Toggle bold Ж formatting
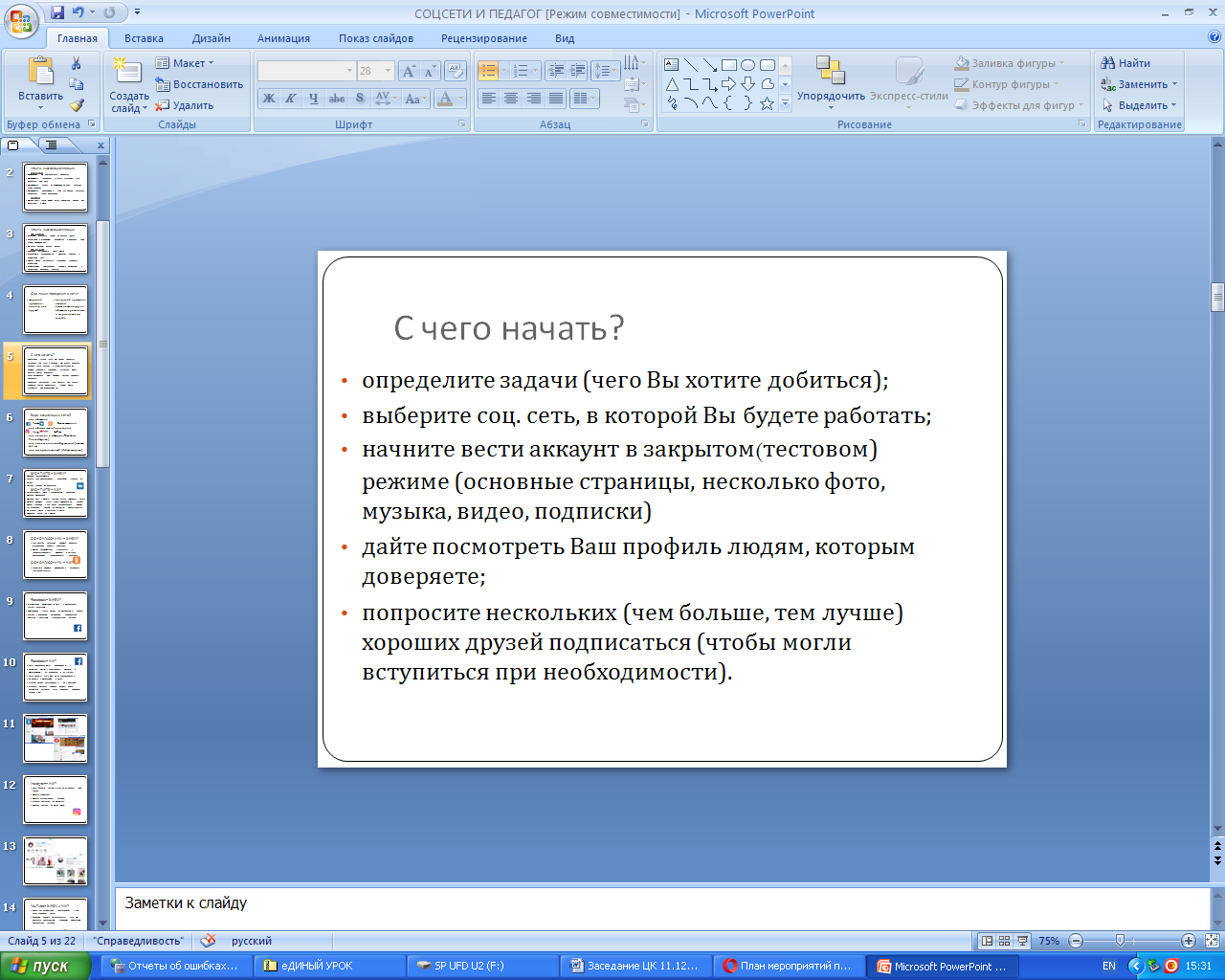This screenshot has height=980, width=1225. click(x=269, y=99)
